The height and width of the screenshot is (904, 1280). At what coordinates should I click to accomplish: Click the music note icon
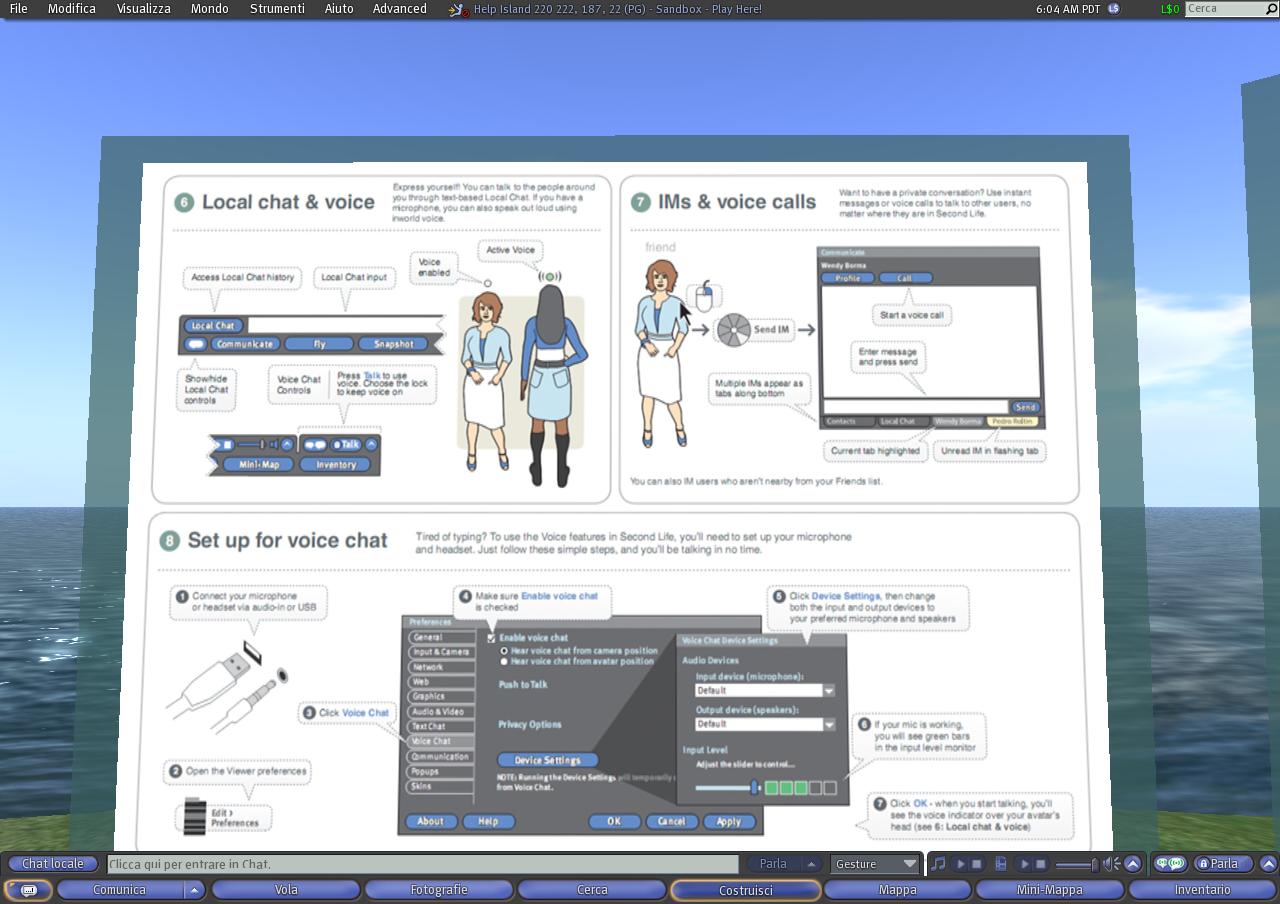click(x=938, y=864)
